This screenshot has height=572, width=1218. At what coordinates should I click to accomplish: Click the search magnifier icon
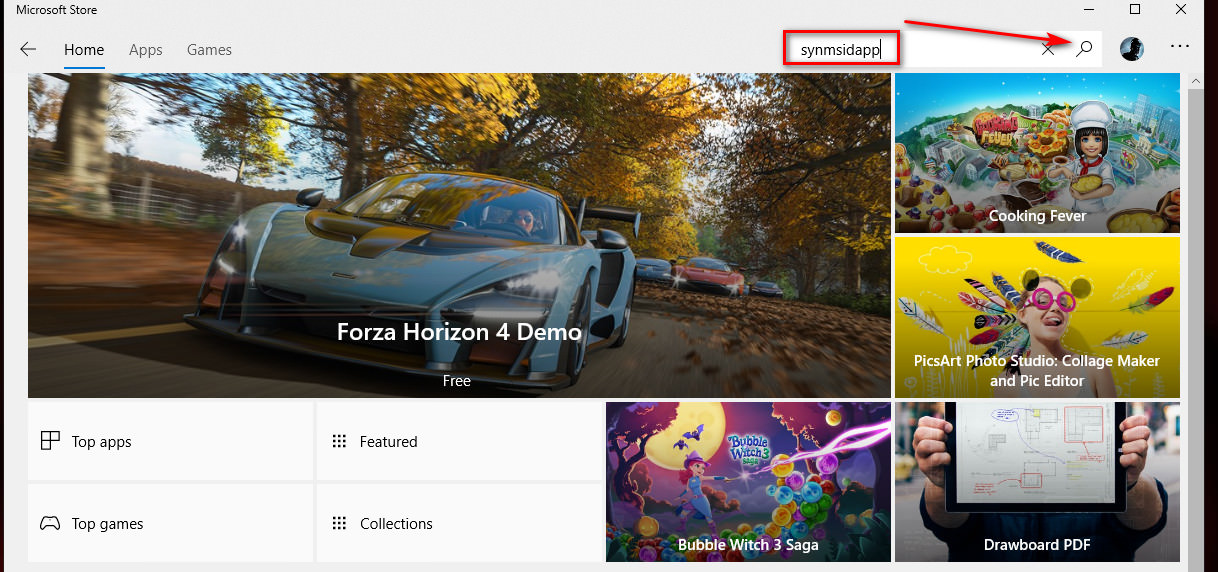pos(1084,49)
